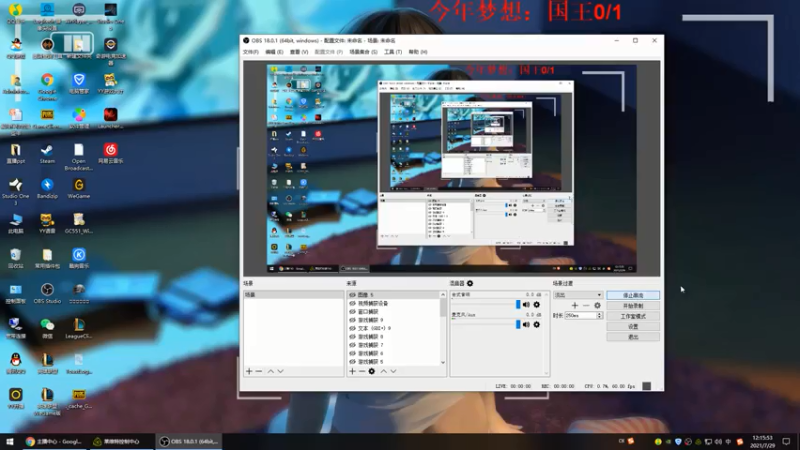Move scene down with the arrow
The height and width of the screenshot is (450, 800).
point(280,371)
